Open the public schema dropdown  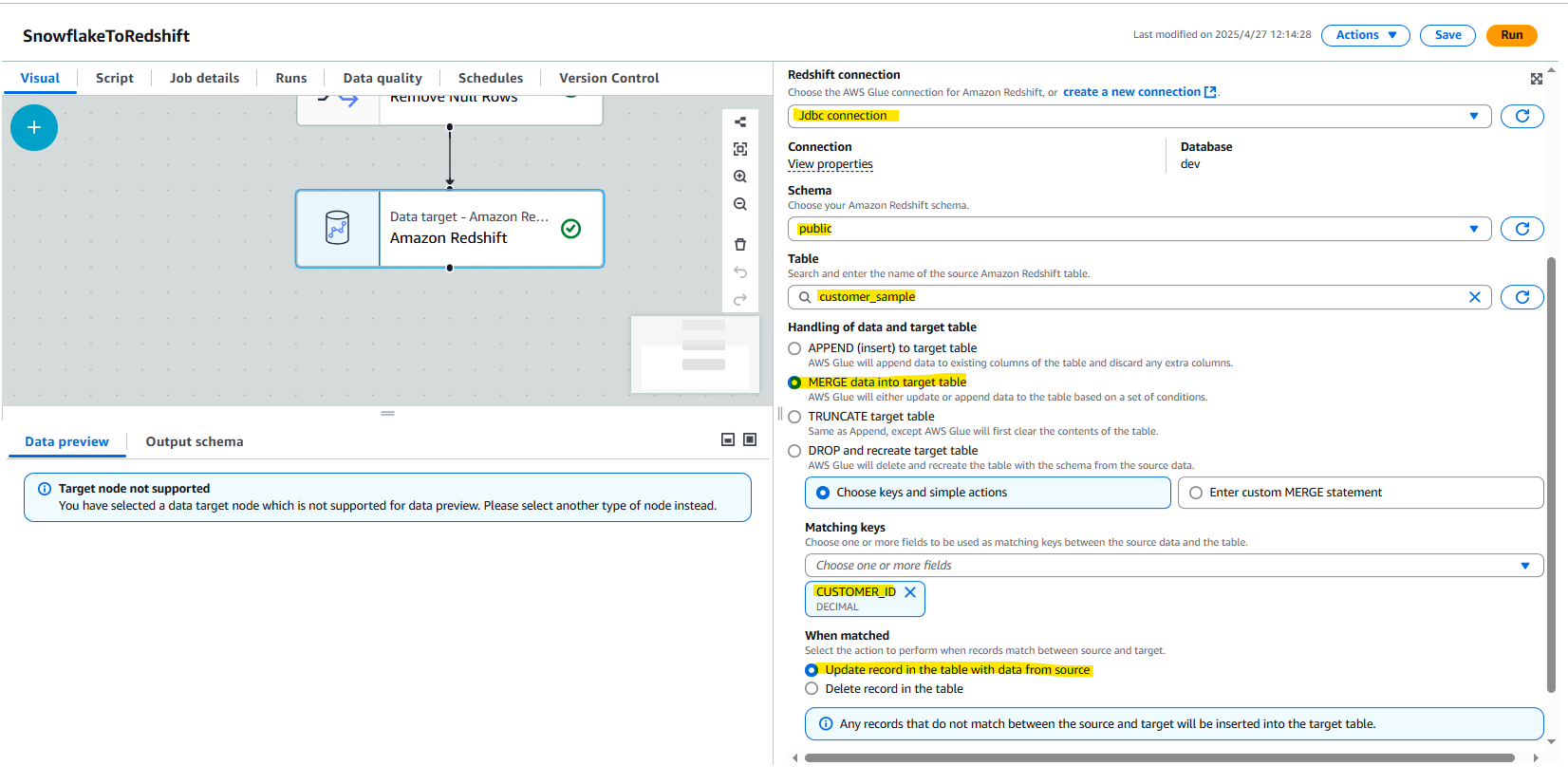1139,229
